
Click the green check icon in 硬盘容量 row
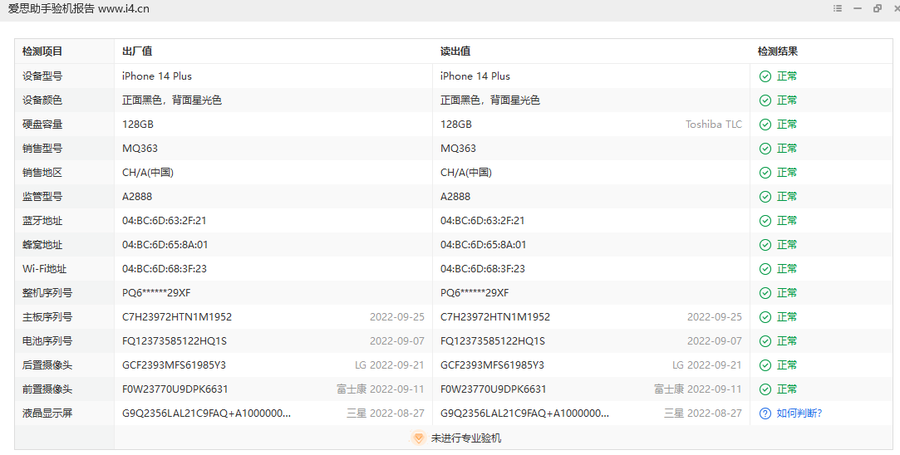click(x=765, y=125)
